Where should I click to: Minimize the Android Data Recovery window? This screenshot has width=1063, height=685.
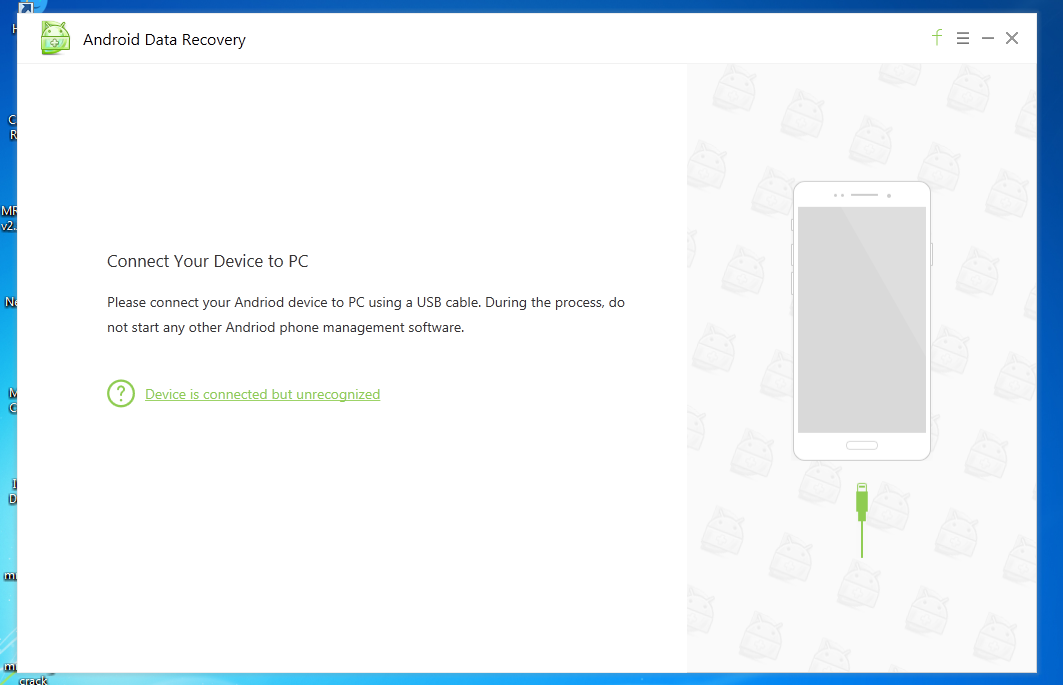(988, 39)
